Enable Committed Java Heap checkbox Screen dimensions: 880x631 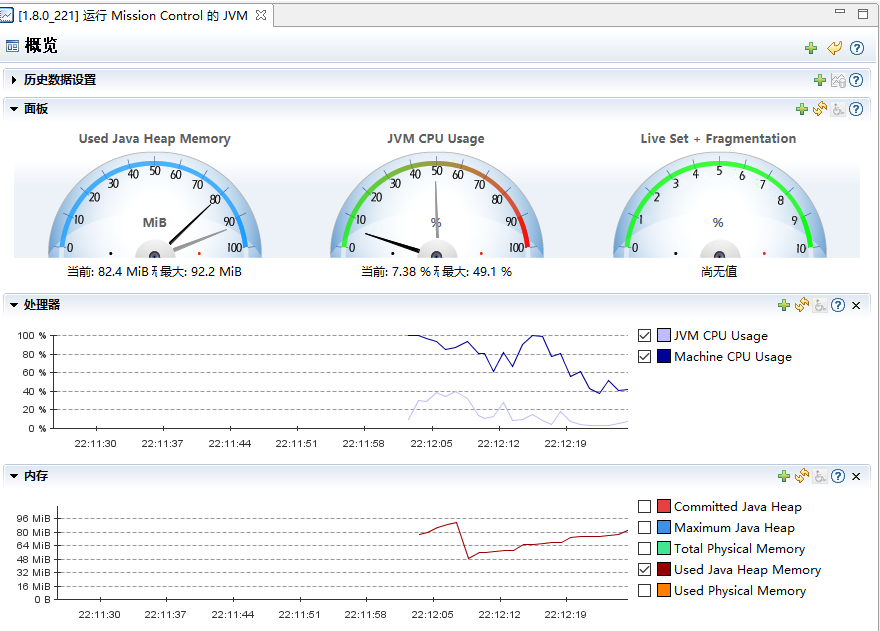[644, 506]
